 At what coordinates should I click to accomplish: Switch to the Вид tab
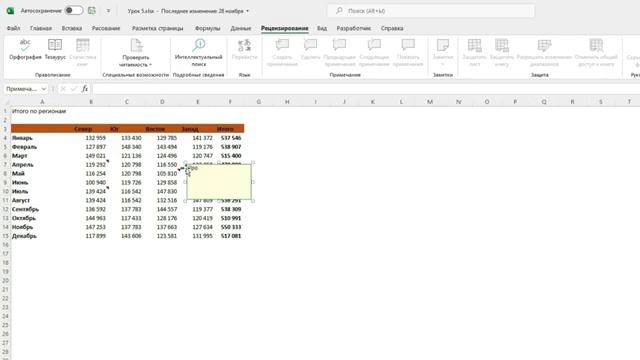322,28
